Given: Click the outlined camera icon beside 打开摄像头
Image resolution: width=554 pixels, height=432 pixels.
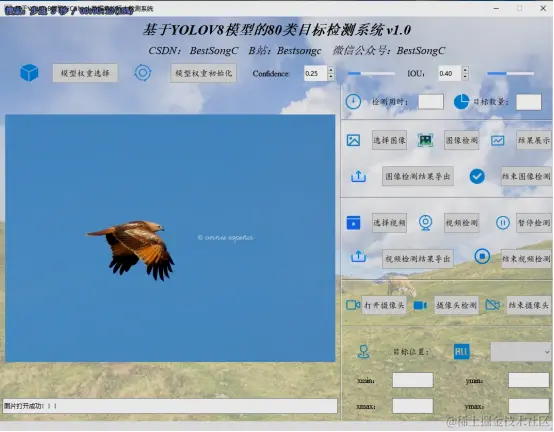Looking at the screenshot, I should 353,305.
